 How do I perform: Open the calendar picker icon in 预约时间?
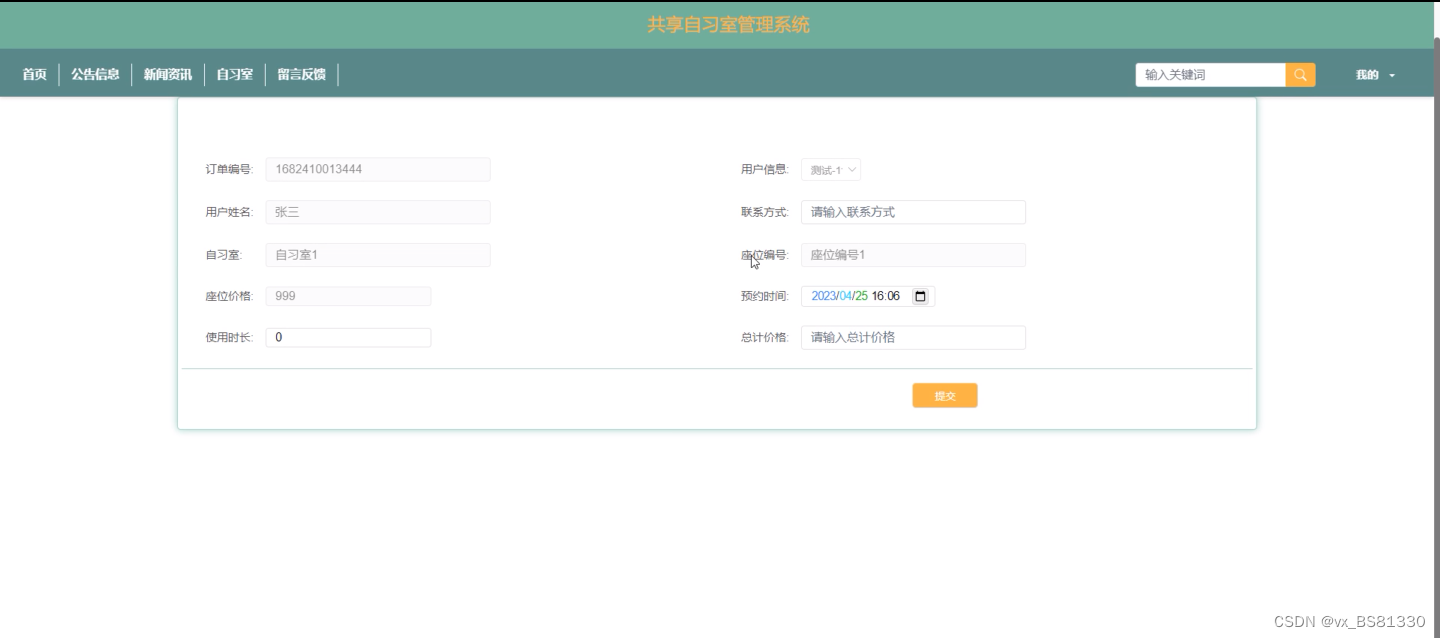pos(921,296)
